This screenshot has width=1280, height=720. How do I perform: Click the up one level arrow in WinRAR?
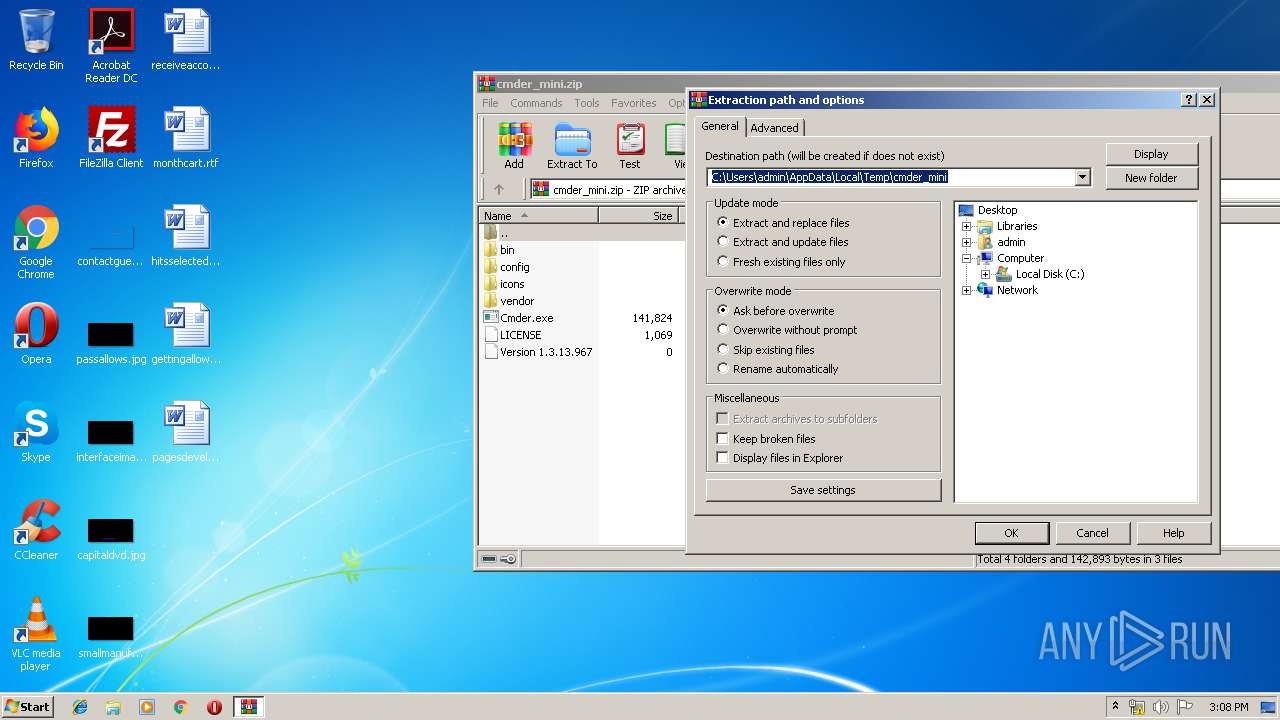click(499, 189)
